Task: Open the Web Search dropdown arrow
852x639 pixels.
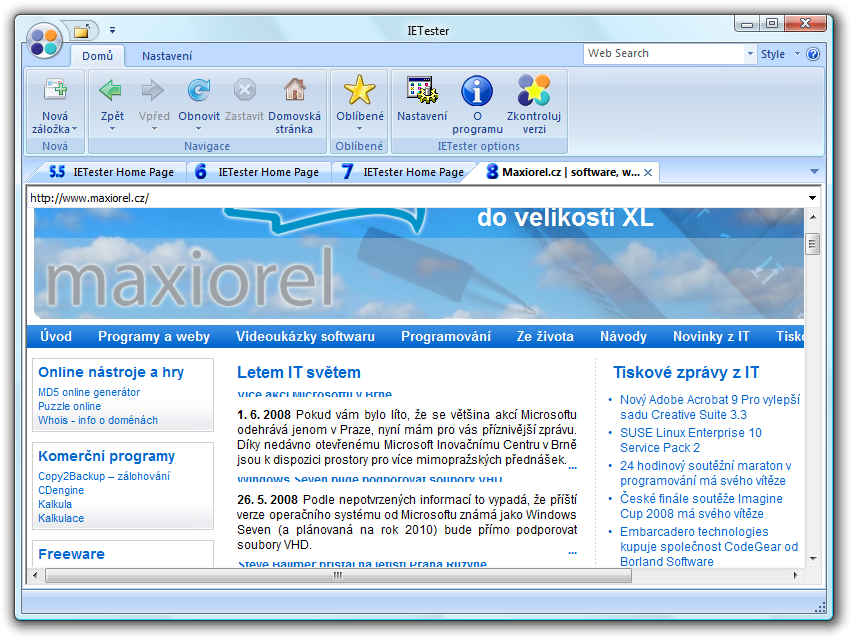Action: (x=750, y=54)
